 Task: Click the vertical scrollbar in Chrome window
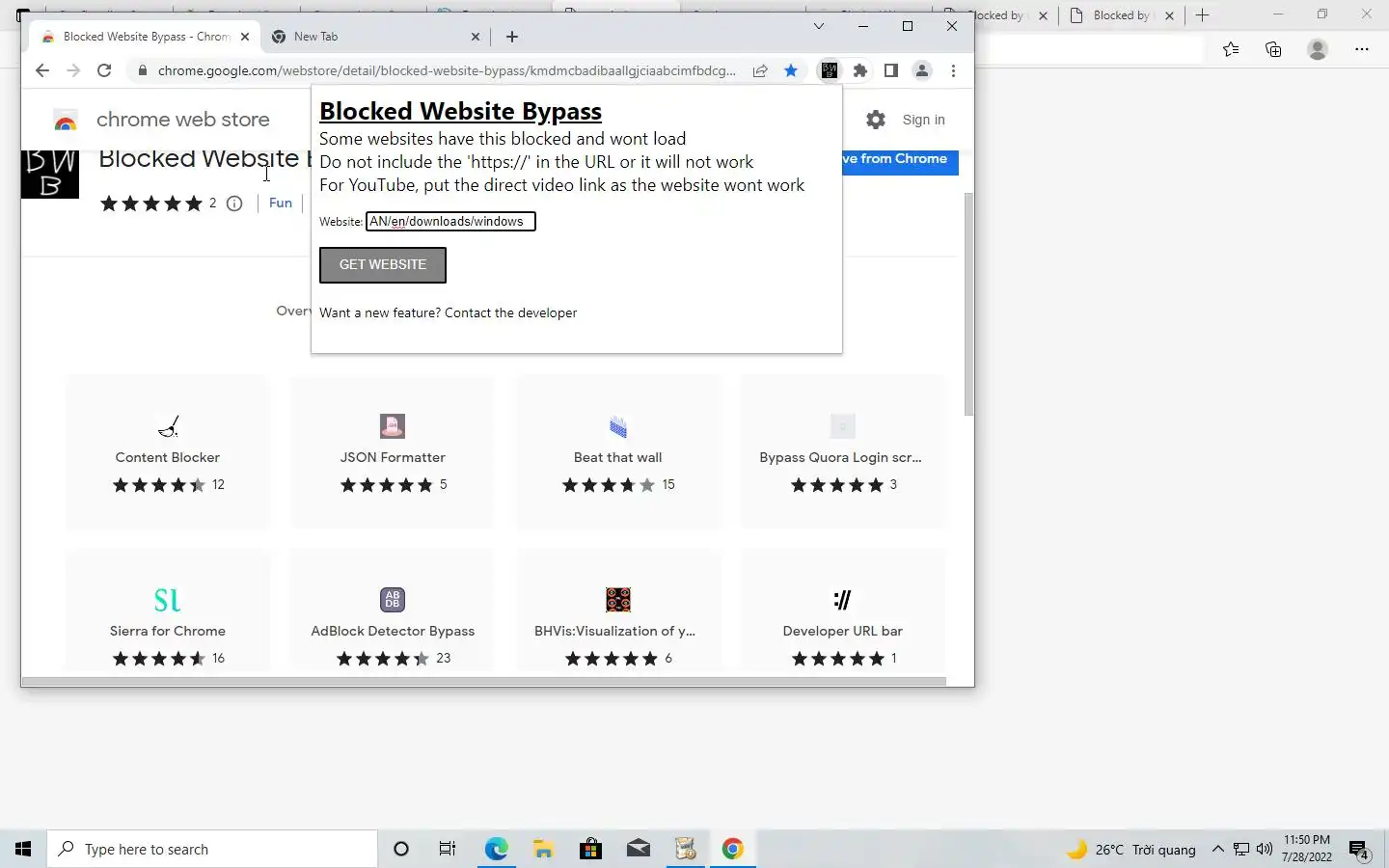coord(968,304)
